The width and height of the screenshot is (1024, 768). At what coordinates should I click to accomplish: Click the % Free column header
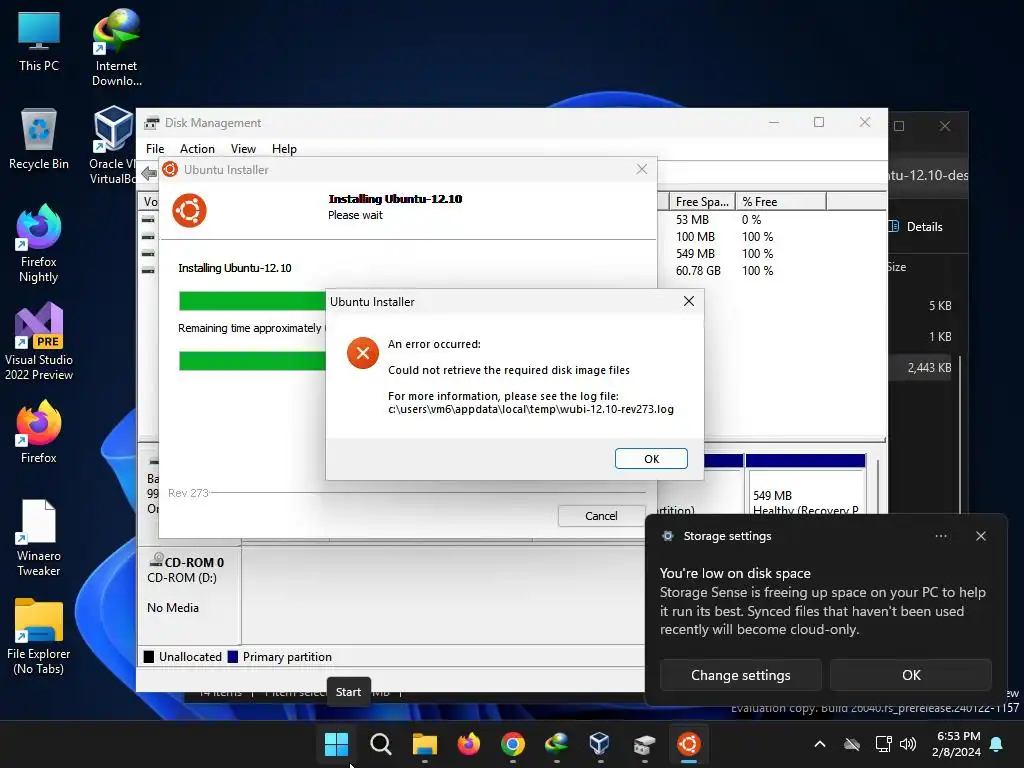click(x=781, y=202)
